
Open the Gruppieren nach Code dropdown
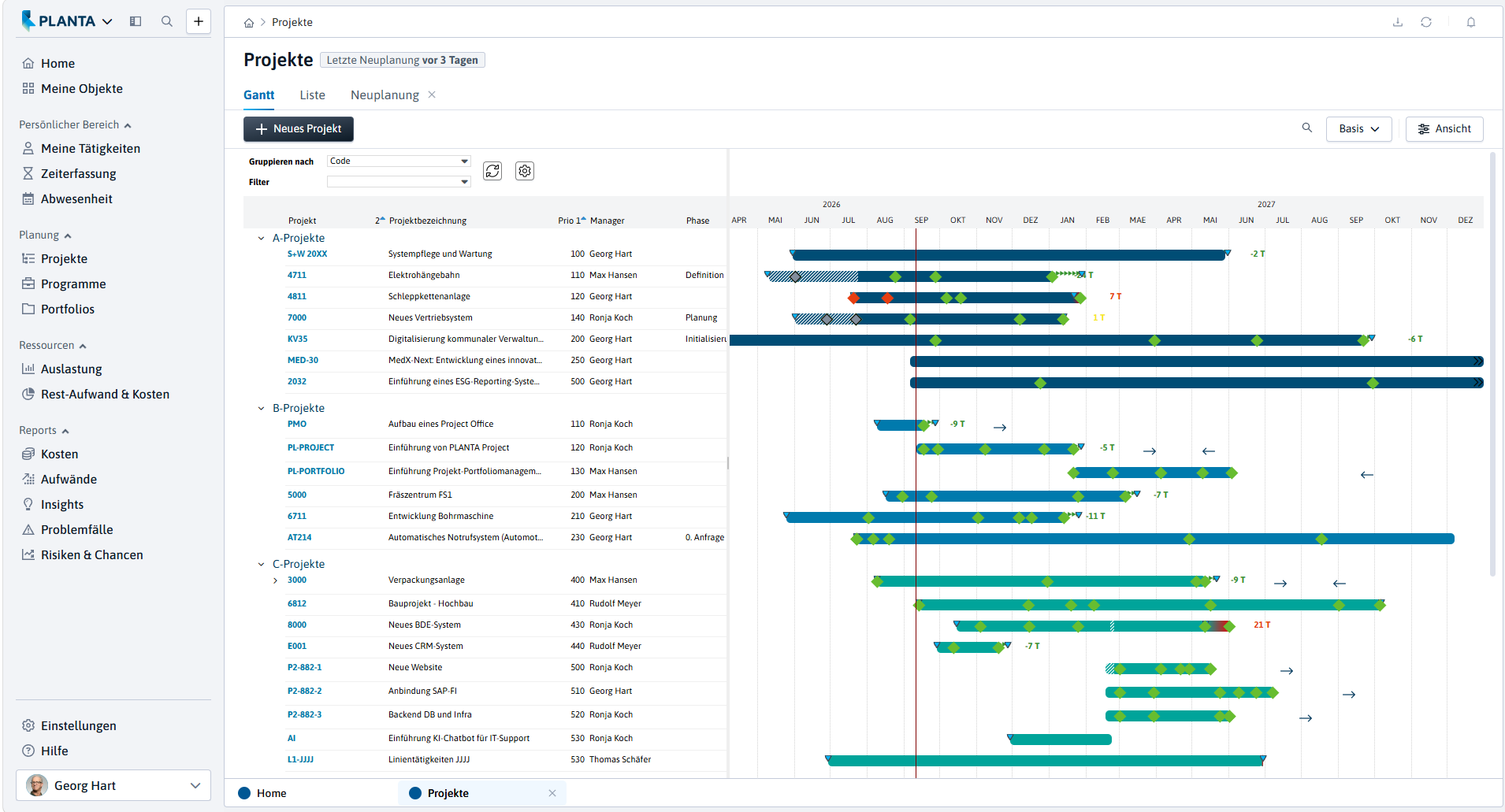coord(399,161)
